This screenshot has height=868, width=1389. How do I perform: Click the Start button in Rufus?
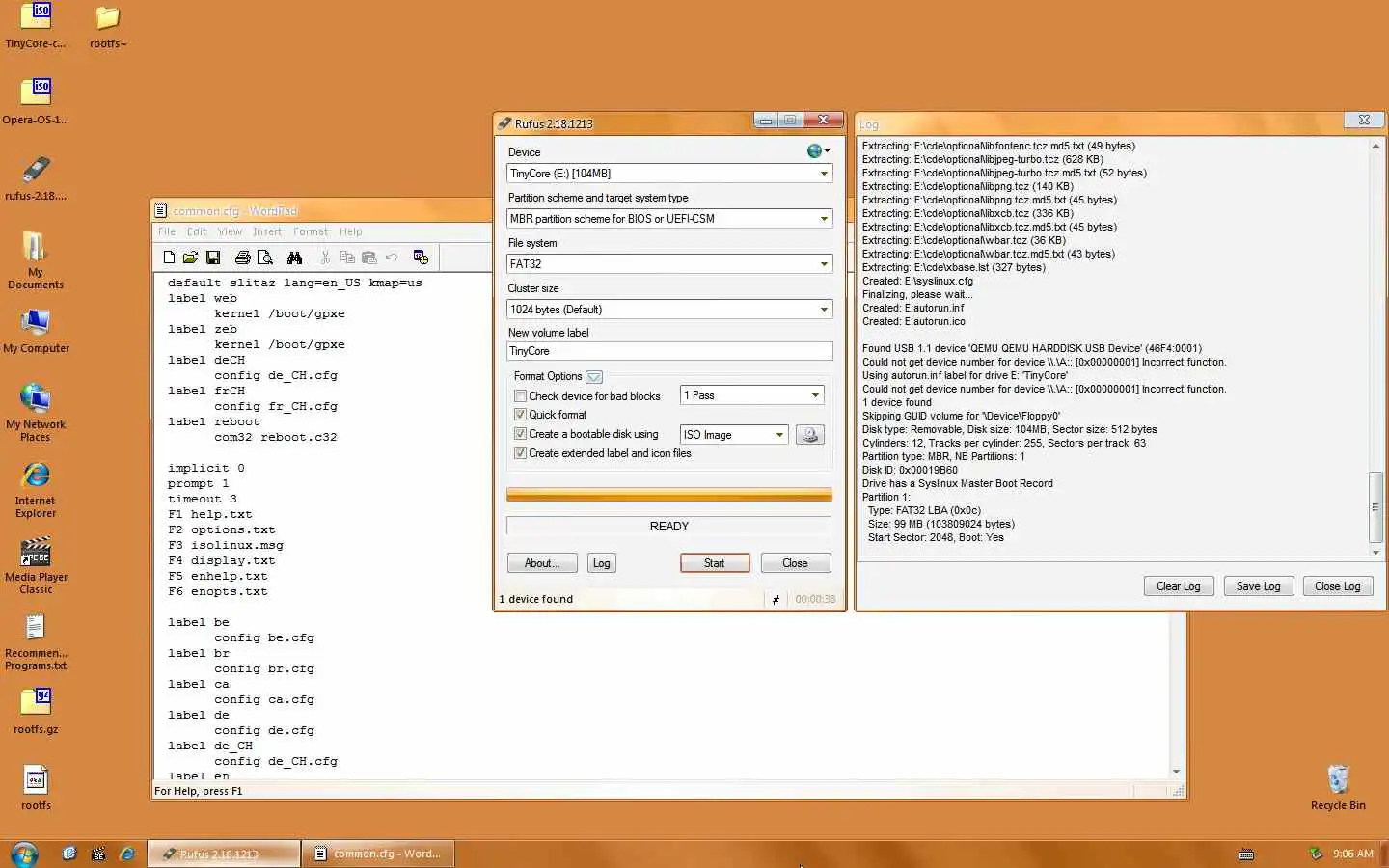(x=715, y=563)
